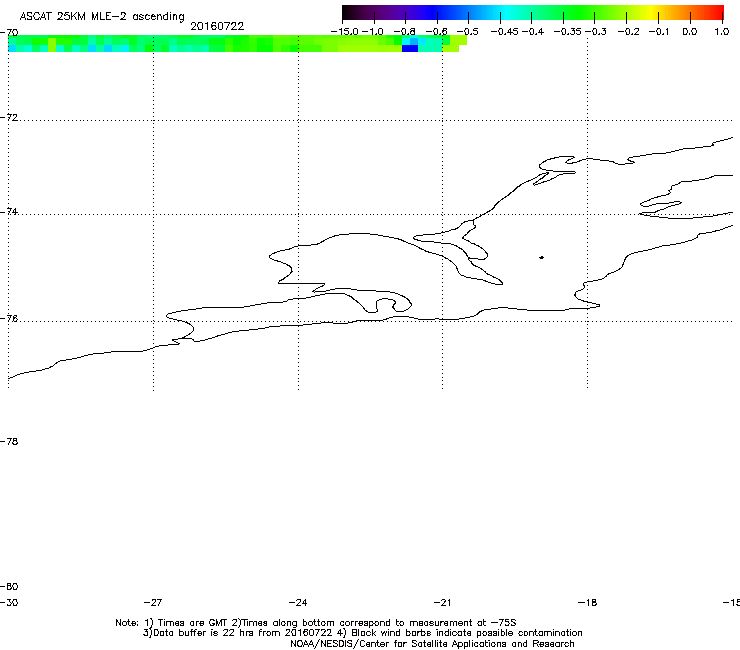Click the yellow section of the colorbar
740x650 pixels.
[654, 12]
